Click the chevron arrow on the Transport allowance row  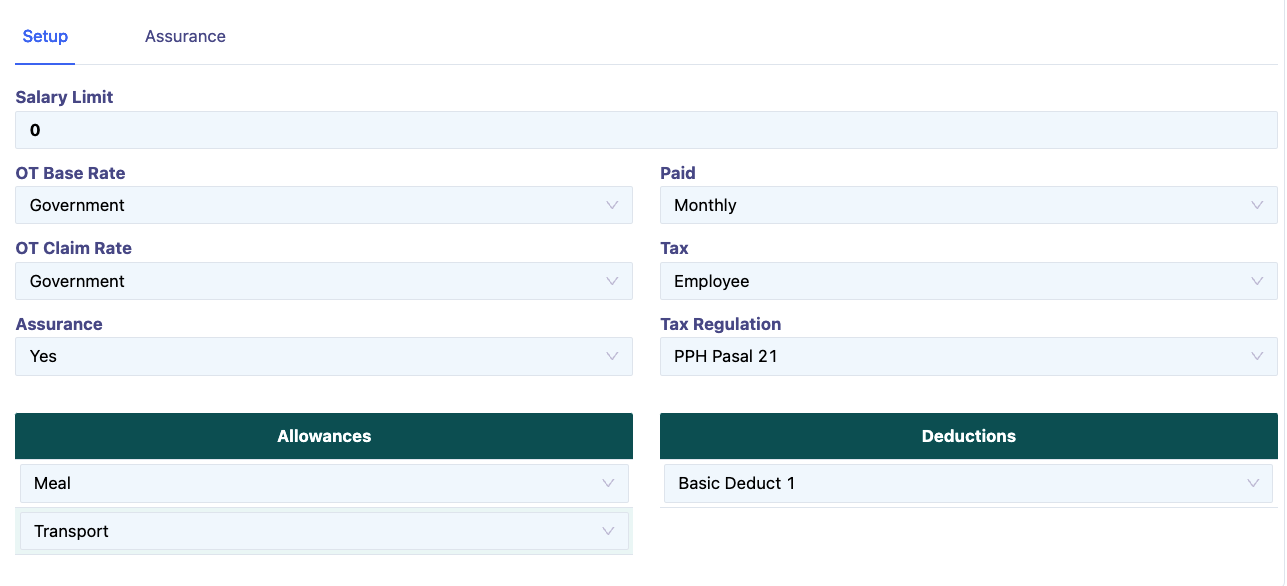pos(608,531)
